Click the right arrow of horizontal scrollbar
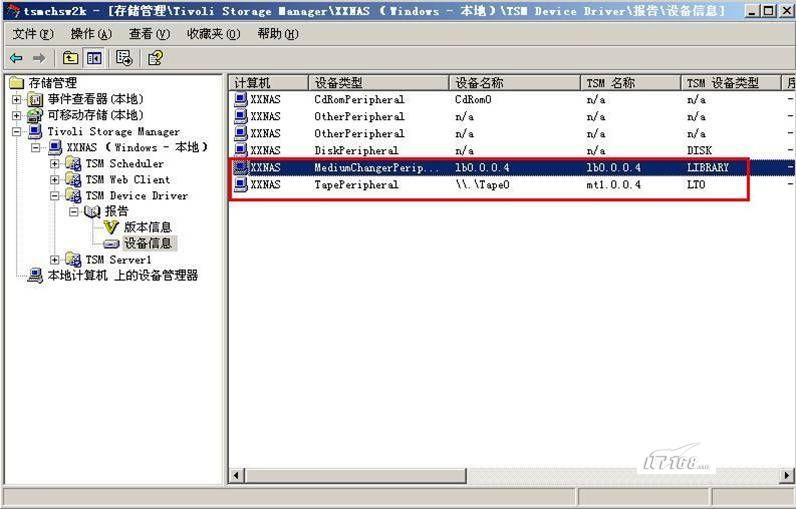 pyautogui.click(x=787, y=476)
